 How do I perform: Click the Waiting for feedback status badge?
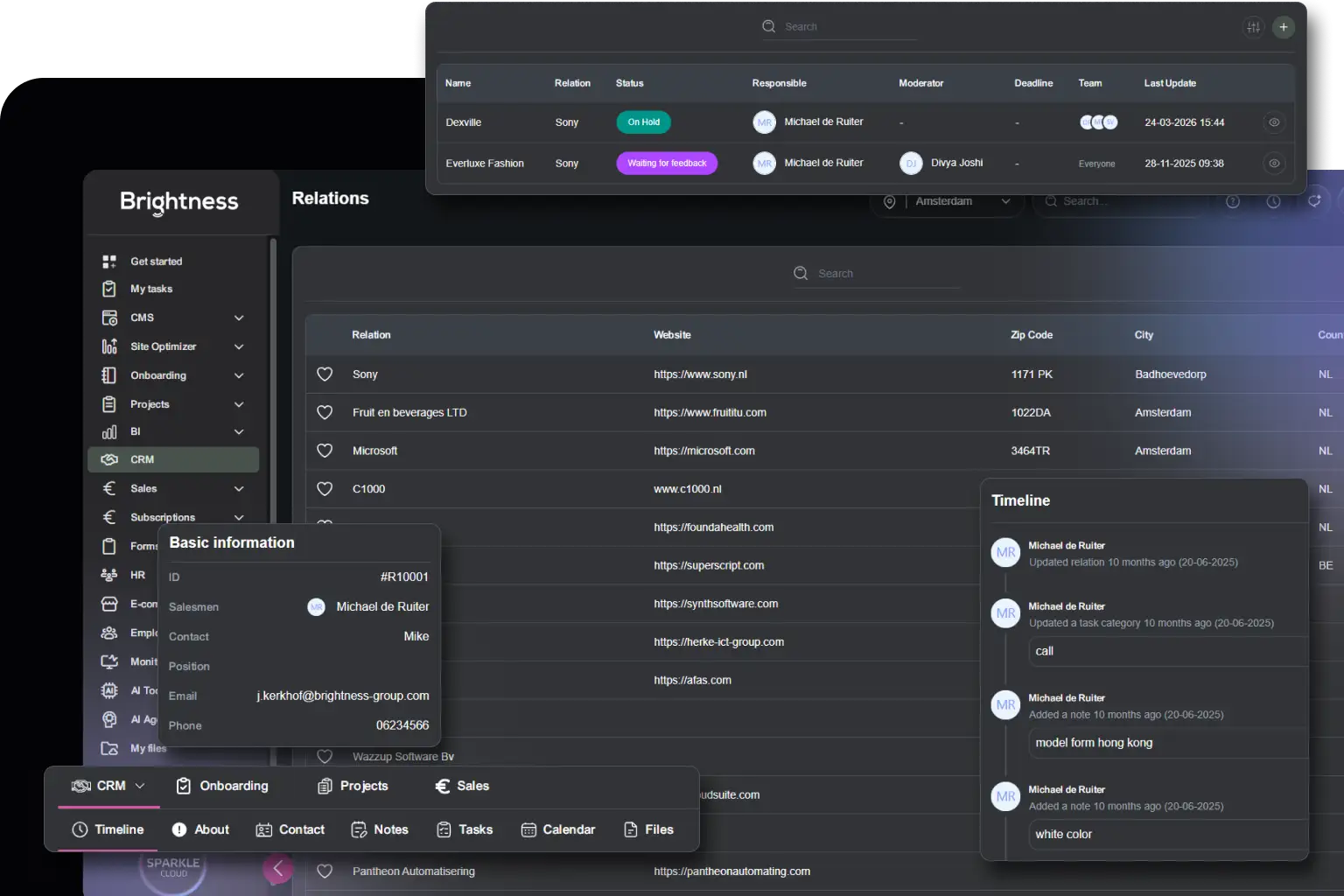[x=667, y=164]
